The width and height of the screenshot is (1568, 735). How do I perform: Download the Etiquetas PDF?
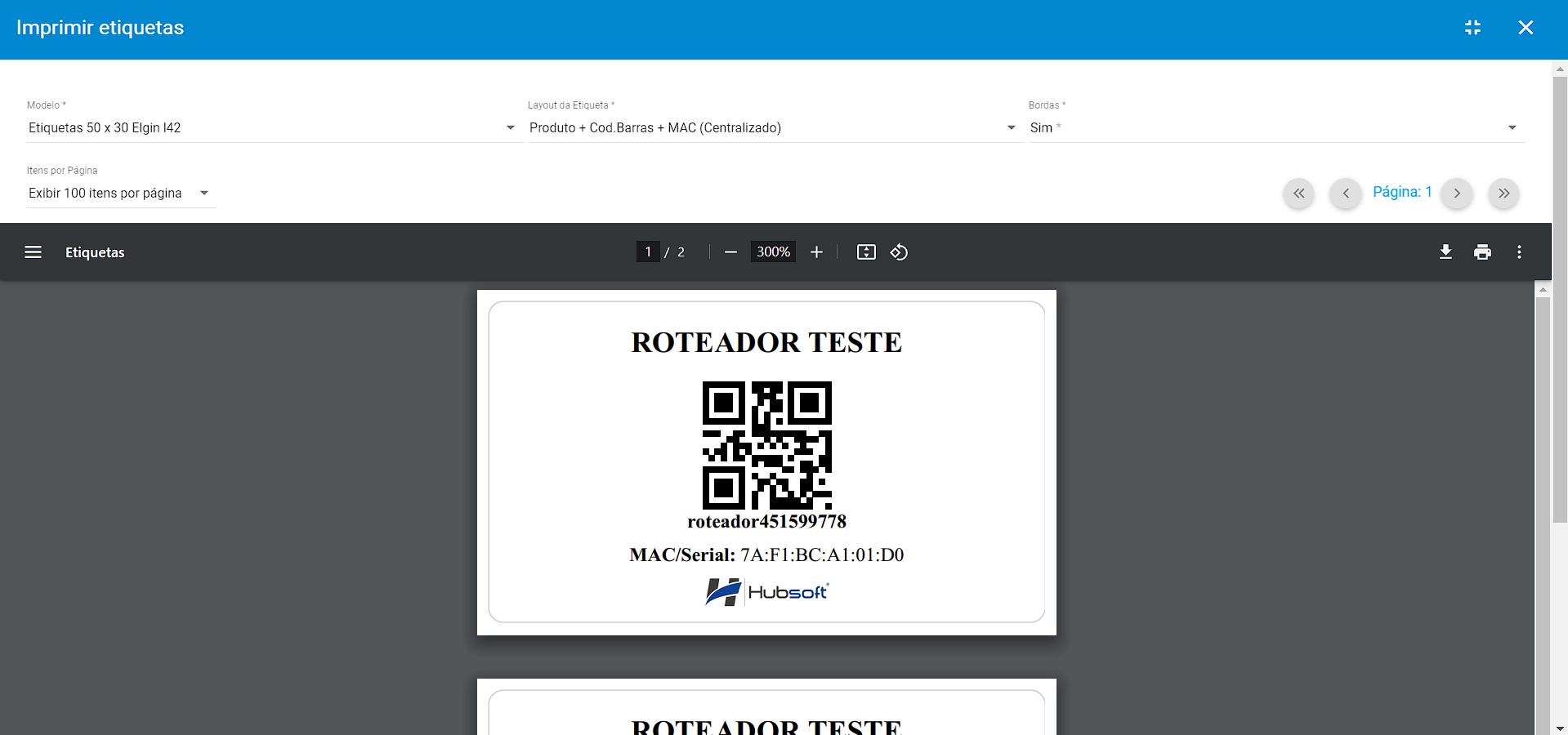[x=1445, y=252]
